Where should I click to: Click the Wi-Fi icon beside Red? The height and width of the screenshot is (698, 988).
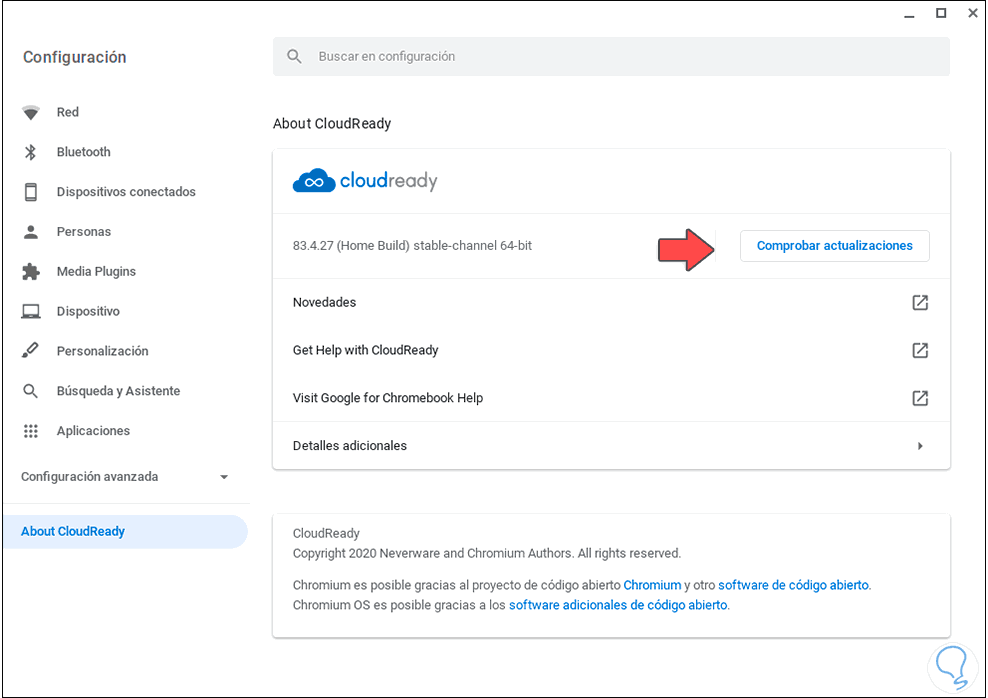[x=31, y=113]
